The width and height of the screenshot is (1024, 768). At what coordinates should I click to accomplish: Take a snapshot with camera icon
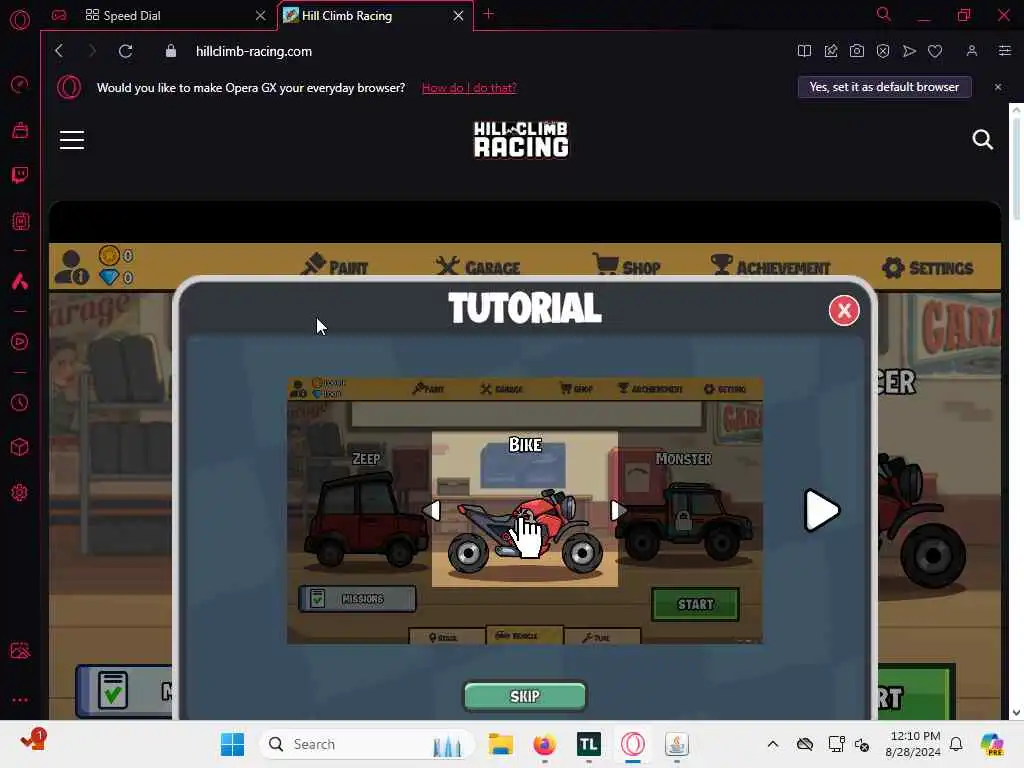(x=857, y=51)
